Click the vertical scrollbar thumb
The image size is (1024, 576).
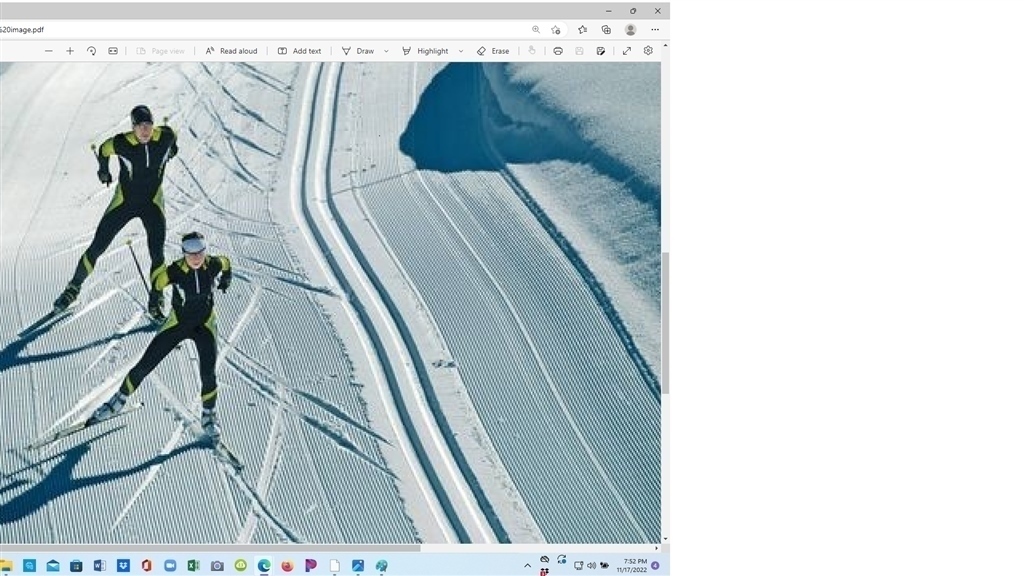(665, 320)
